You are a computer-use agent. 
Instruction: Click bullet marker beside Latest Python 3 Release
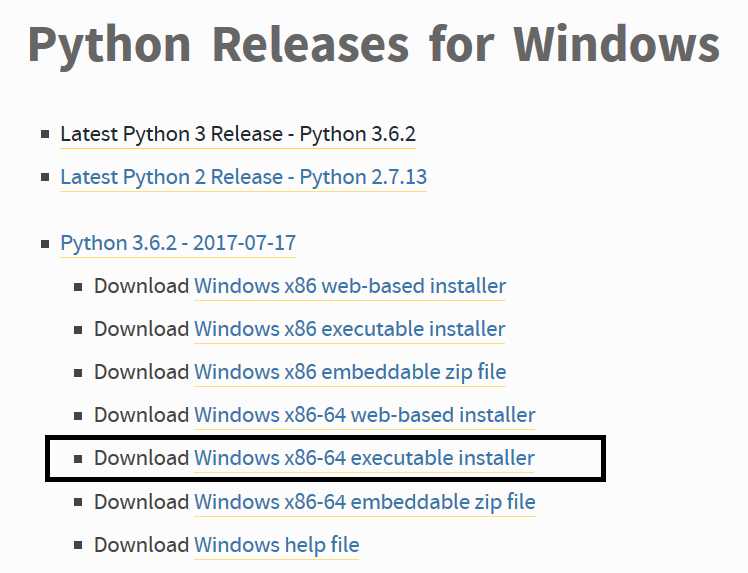point(45,134)
